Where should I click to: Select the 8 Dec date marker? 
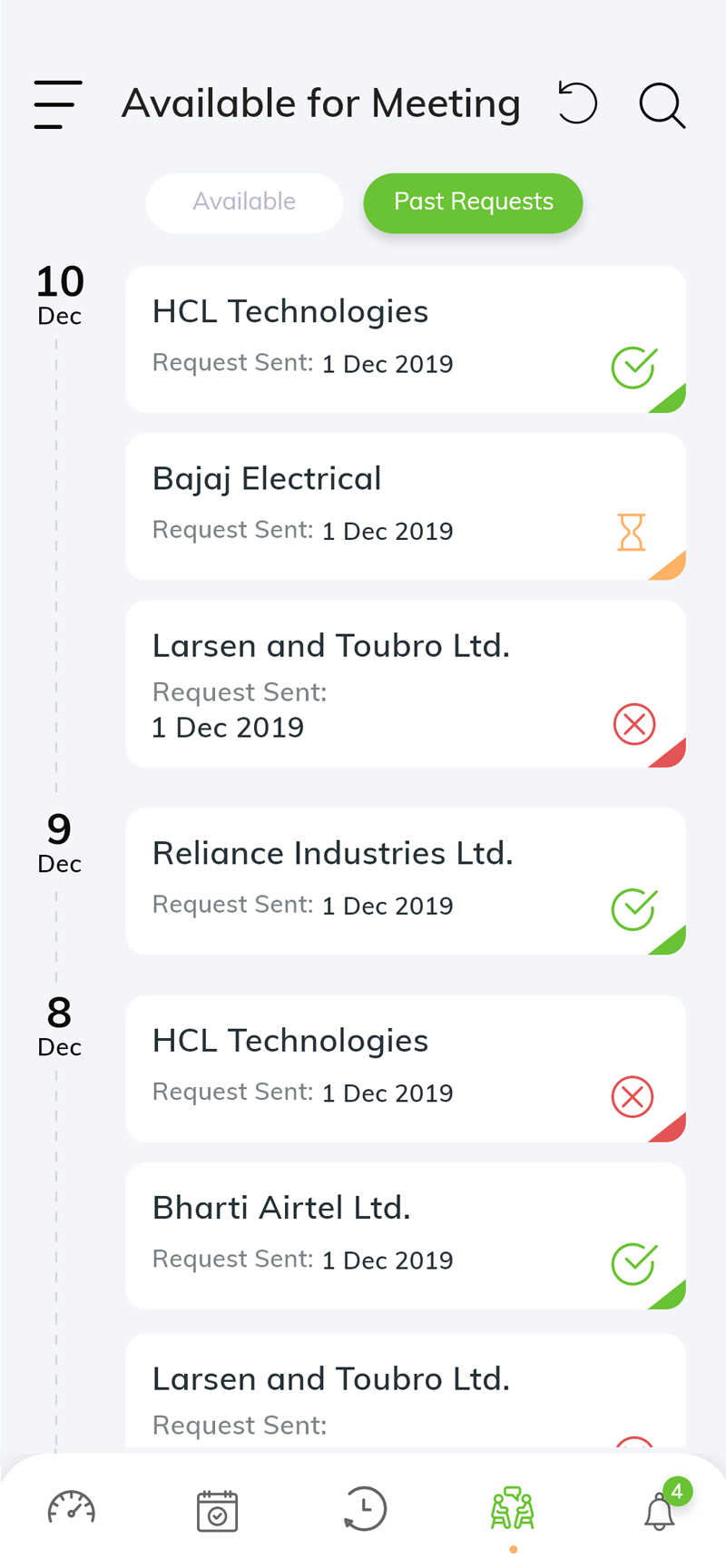tap(59, 1026)
